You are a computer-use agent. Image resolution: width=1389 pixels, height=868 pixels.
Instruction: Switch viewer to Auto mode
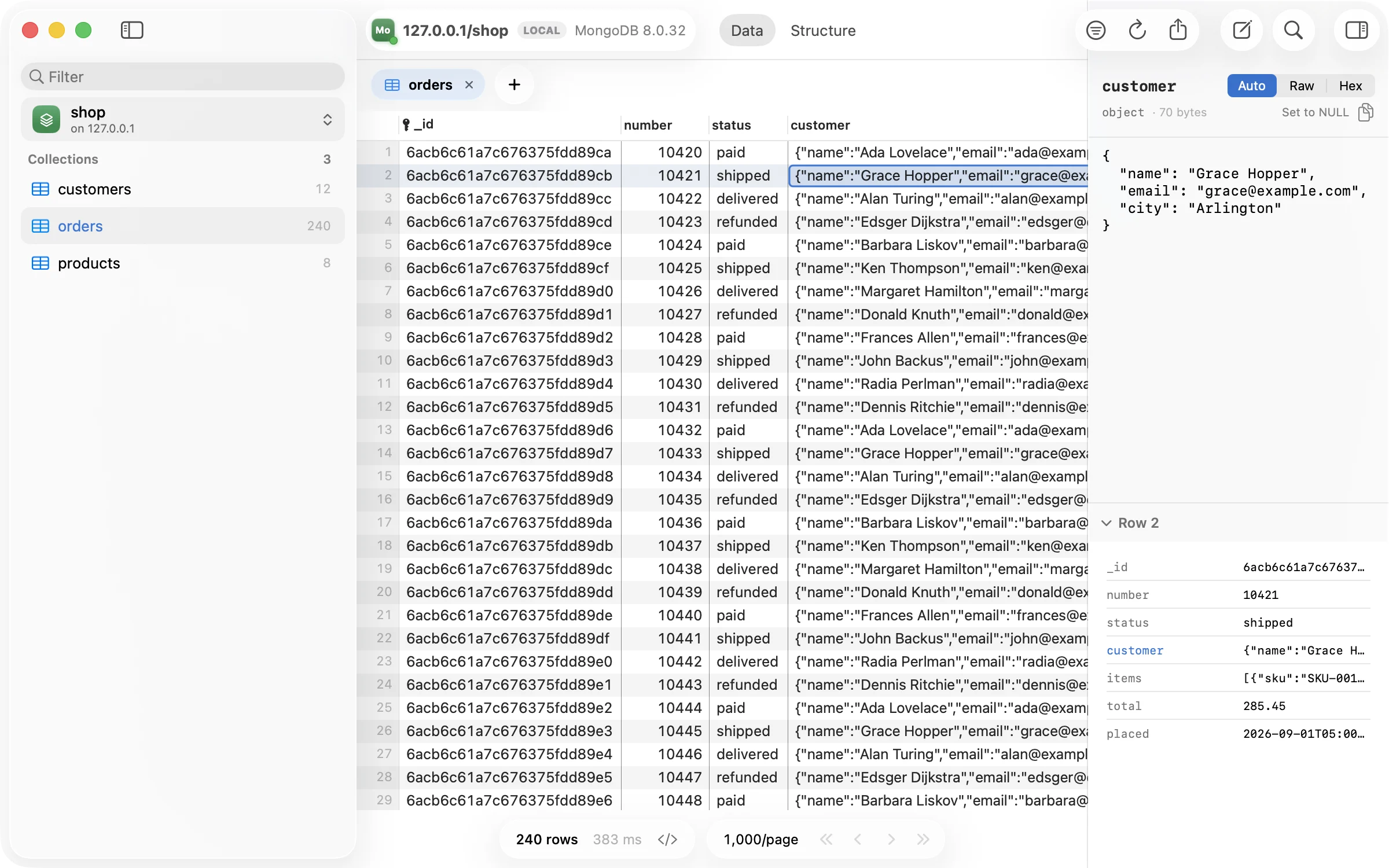pyautogui.click(x=1251, y=86)
